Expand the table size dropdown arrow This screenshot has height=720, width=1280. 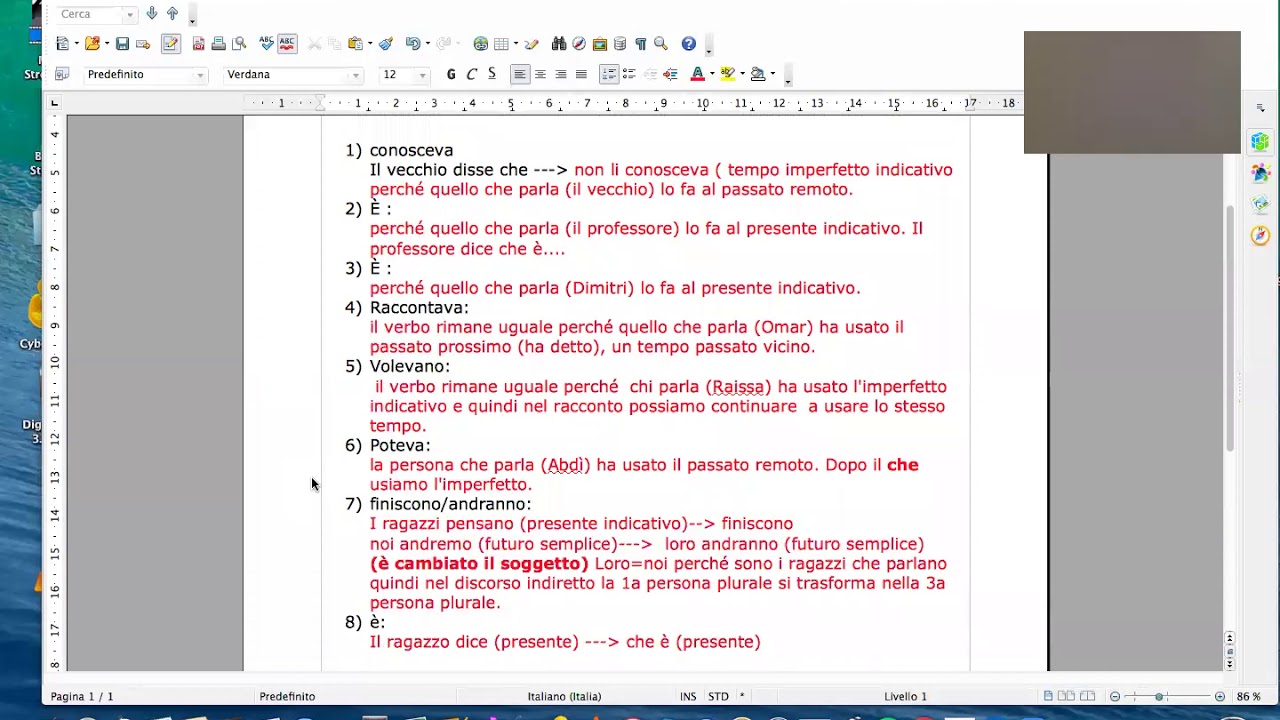pyautogui.click(x=515, y=44)
